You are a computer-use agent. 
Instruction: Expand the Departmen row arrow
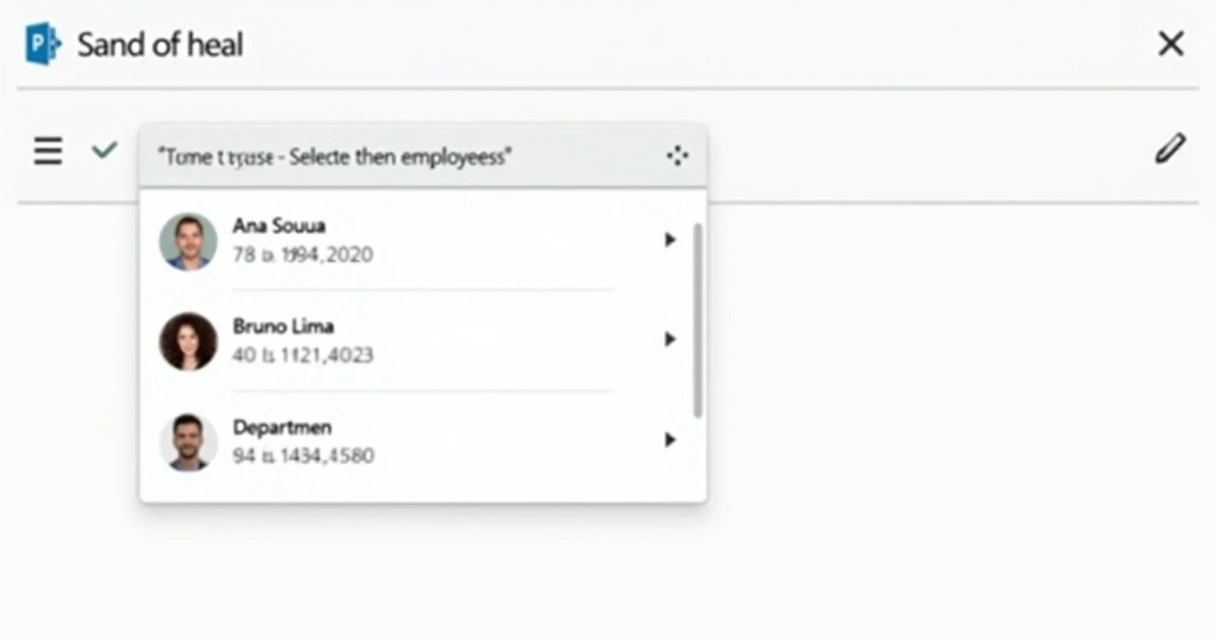pos(670,440)
